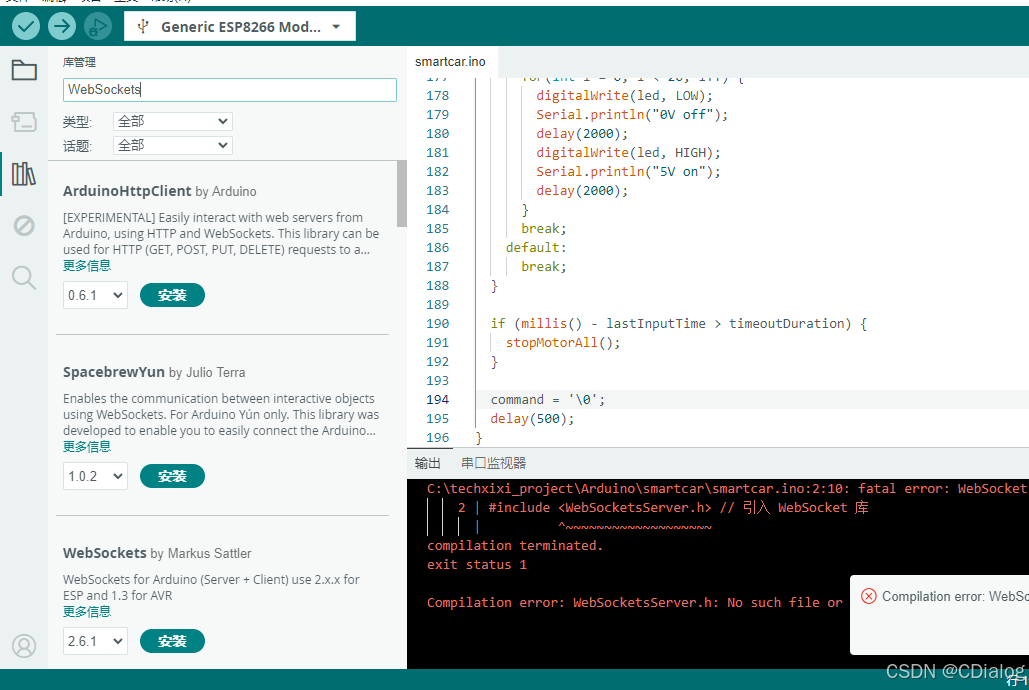The image size is (1029, 690).
Task: Open the 话题 filter dropdown
Action: pyautogui.click(x=173, y=145)
